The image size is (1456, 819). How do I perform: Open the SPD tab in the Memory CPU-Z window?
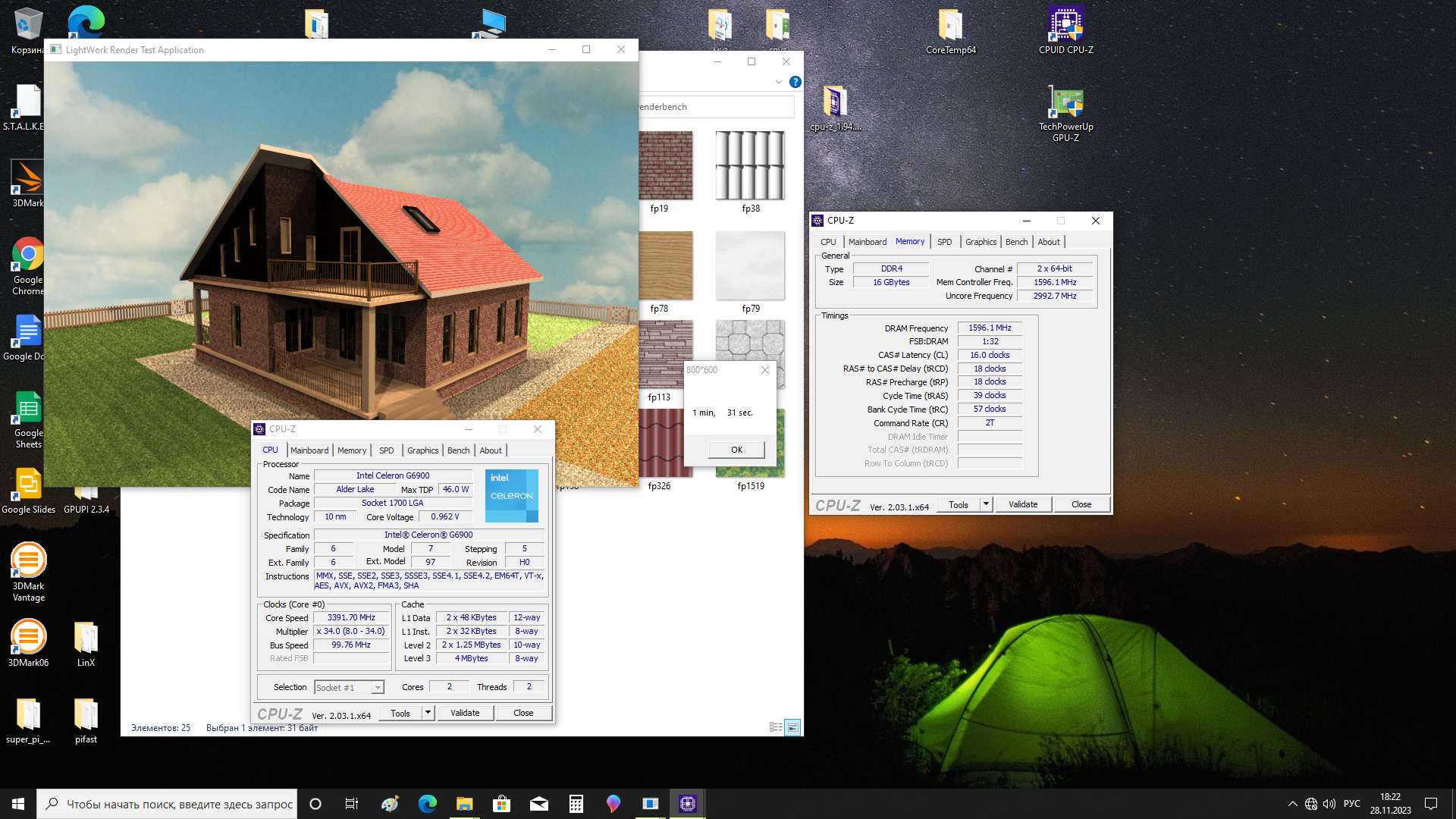(944, 242)
